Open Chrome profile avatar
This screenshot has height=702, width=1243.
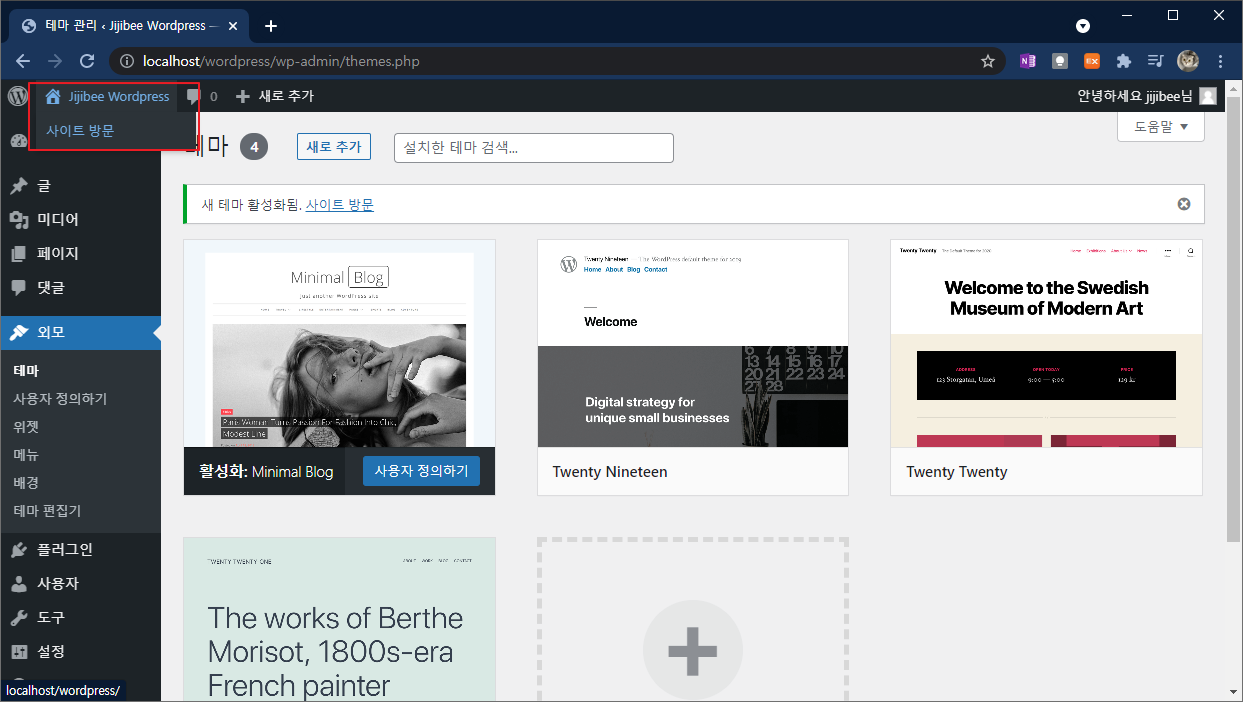tap(1188, 61)
